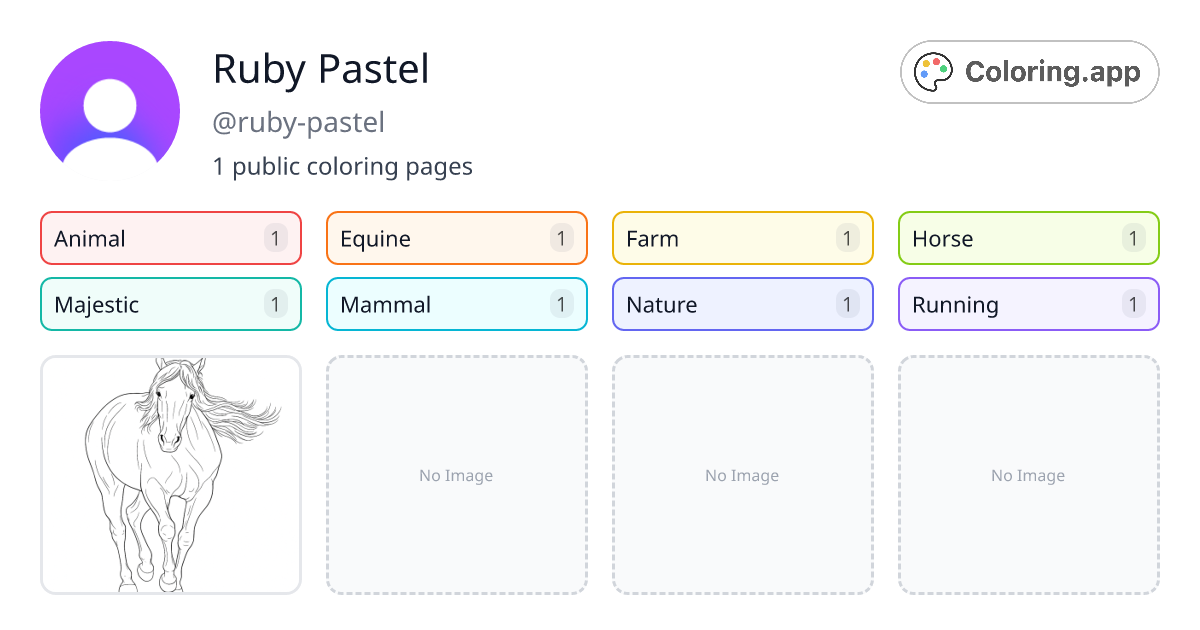Viewport: 1200px width, 630px height.
Task: Open the horse coloring page thumbnail
Action: (x=171, y=475)
